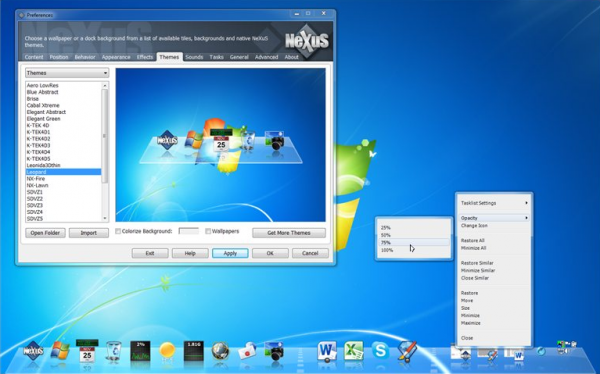Screen dimensions: 600x374
Task: Switch to the Content tab
Action: [x=34, y=57]
